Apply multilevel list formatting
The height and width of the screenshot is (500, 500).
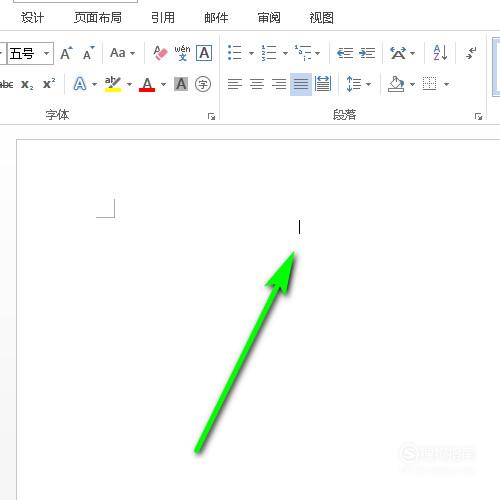point(303,53)
